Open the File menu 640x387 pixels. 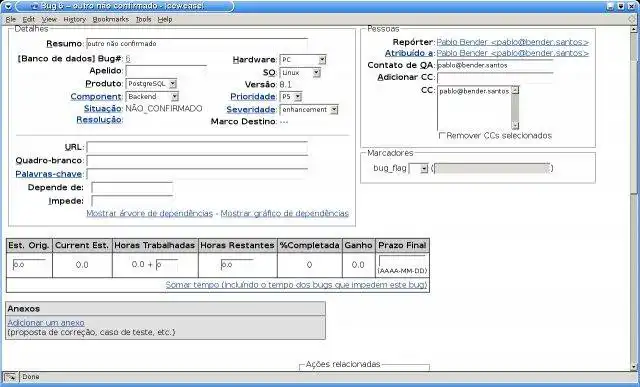pyautogui.click(x=11, y=19)
